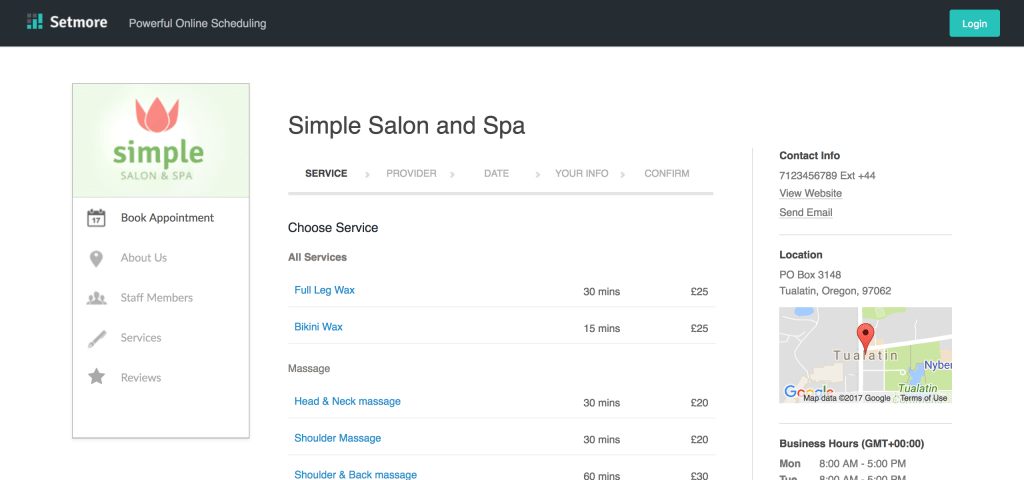Choose the Head & Neck massage service
1024x480 pixels.
pos(347,402)
